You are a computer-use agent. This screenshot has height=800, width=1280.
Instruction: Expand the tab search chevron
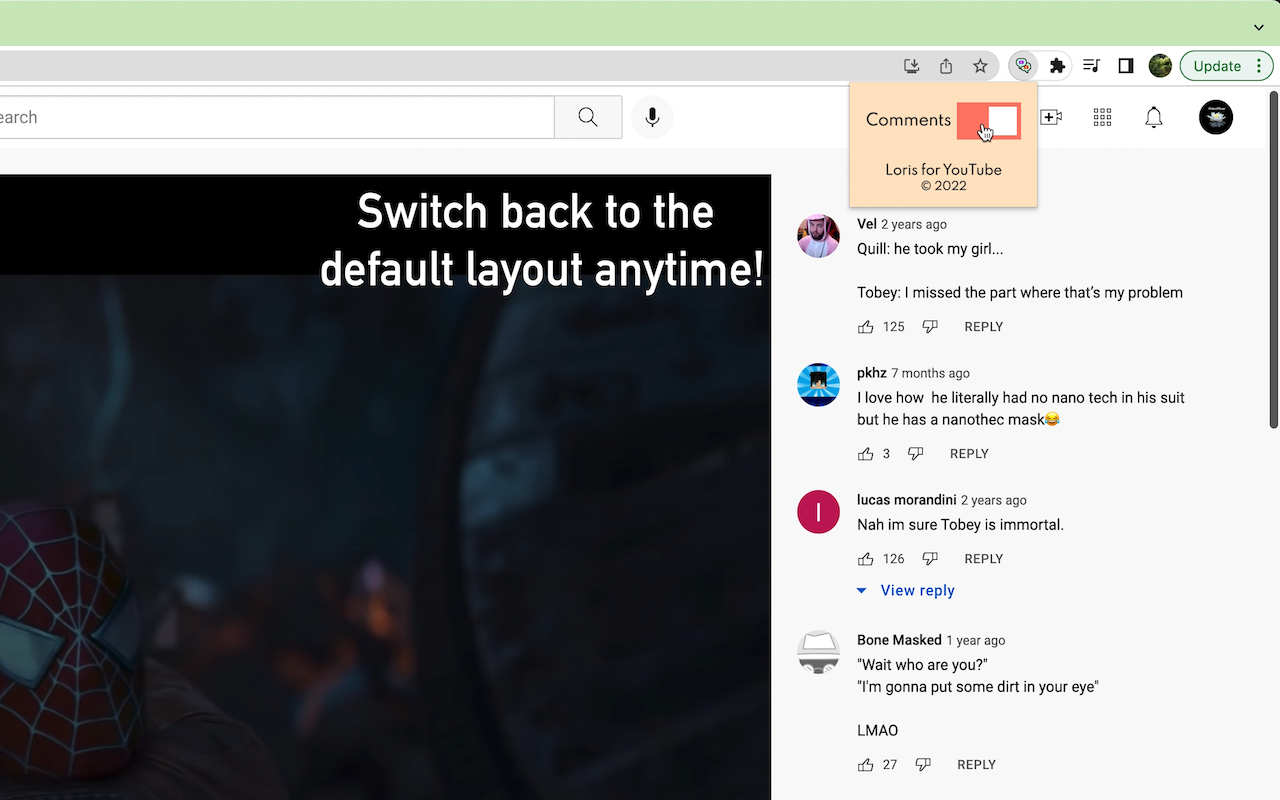coord(1259,27)
